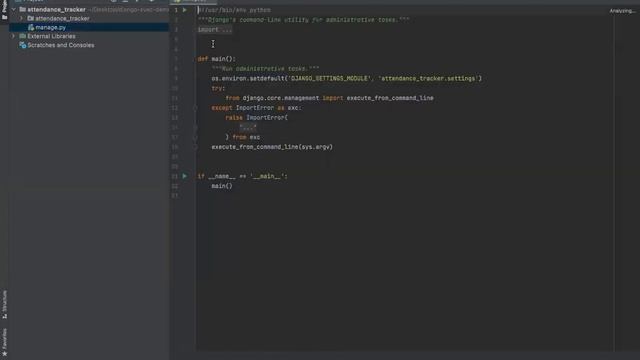Select the root attendance_tracker project name
640x360 pixels.
pos(56,9)
